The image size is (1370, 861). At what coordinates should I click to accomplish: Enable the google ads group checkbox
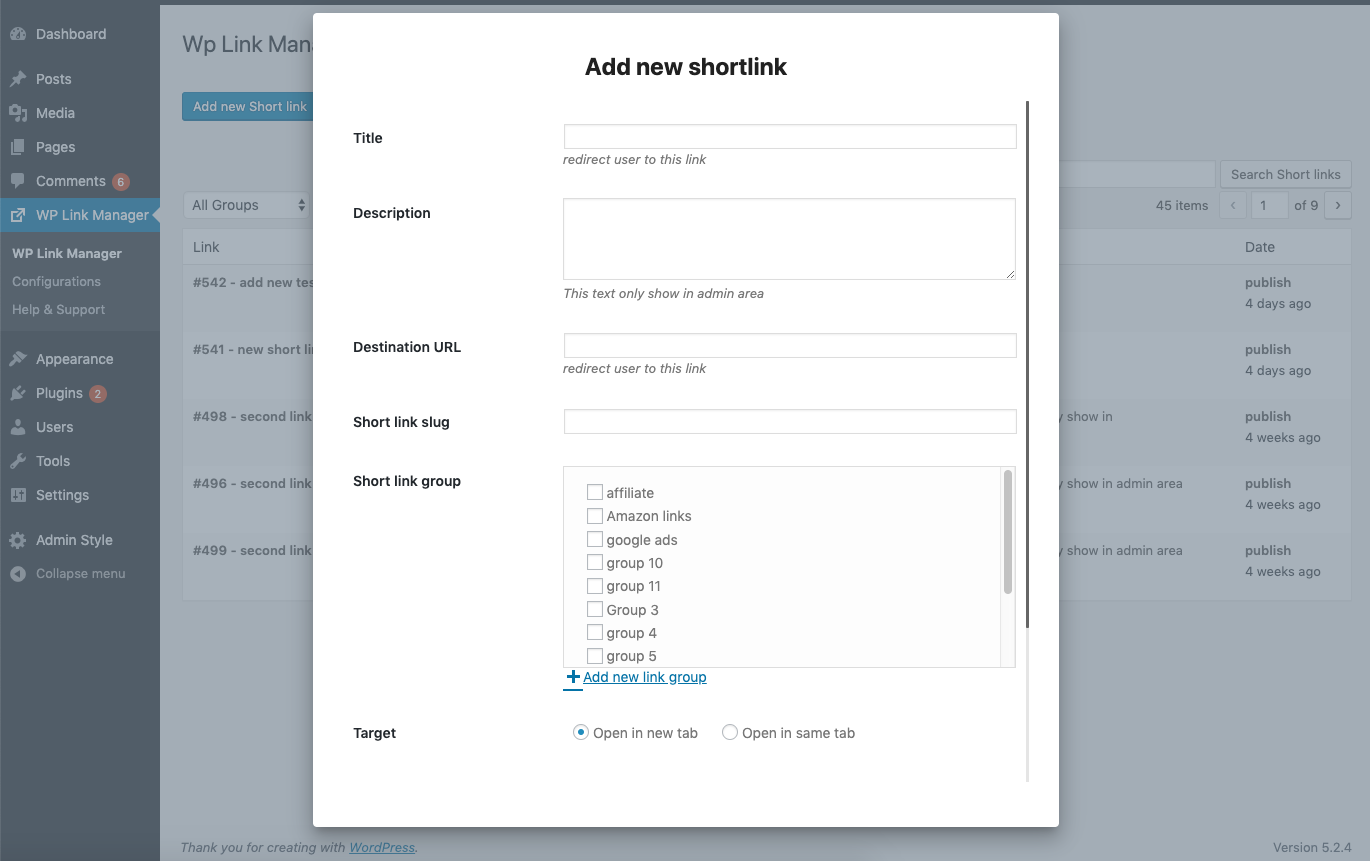pos(595,539)
